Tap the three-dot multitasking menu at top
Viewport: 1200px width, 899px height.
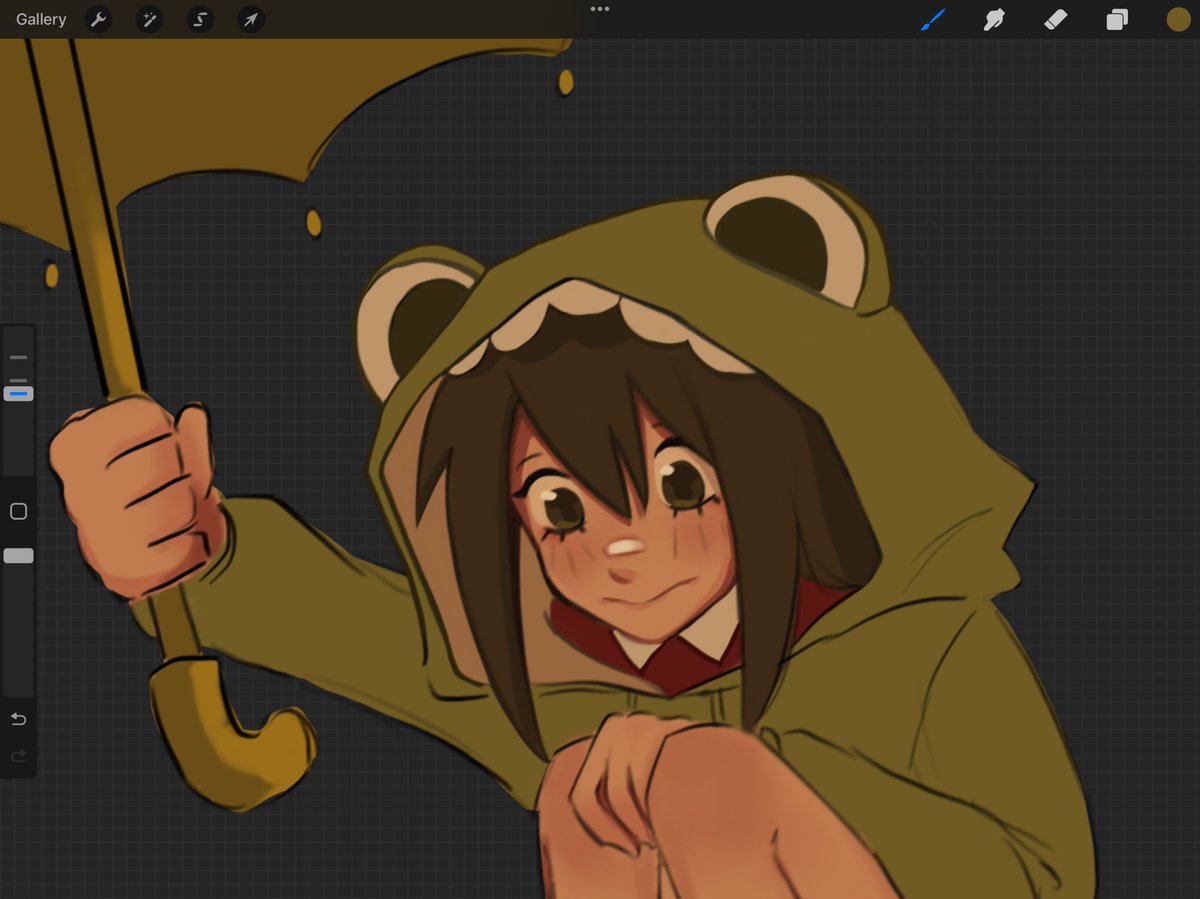[x=600, y=9]
